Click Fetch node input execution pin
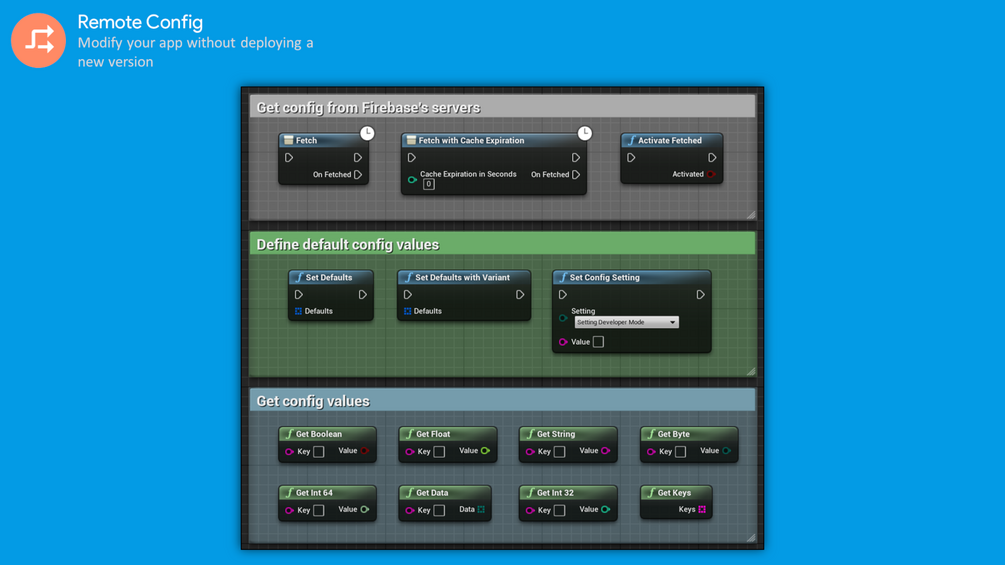This screenshot has width=1005, height=565. (289, 158)
